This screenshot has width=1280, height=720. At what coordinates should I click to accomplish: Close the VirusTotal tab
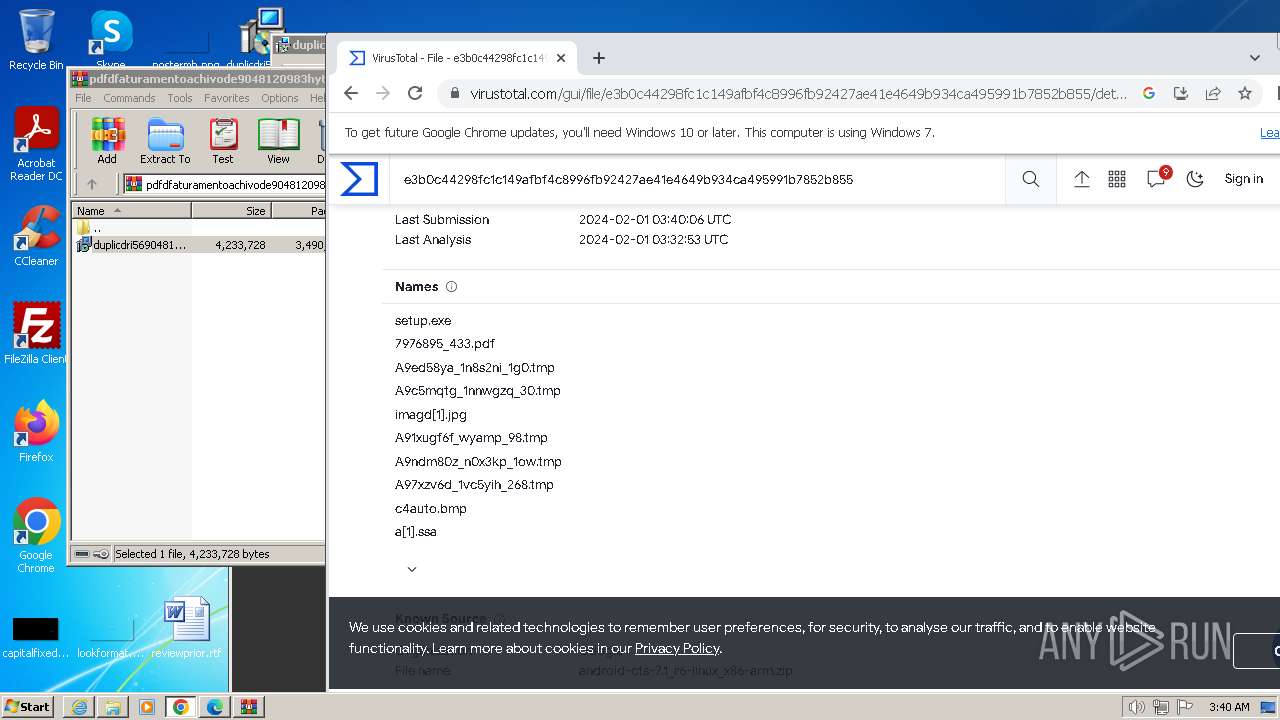(561, 58)
